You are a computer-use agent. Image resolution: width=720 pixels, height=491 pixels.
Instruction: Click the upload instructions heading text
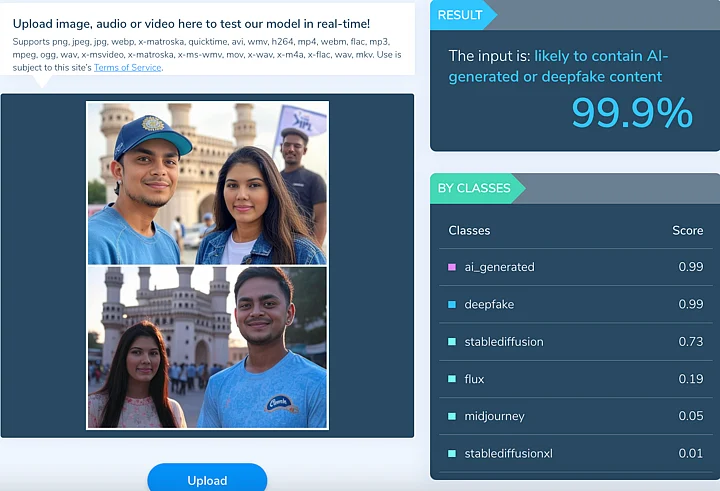point(191,24)
